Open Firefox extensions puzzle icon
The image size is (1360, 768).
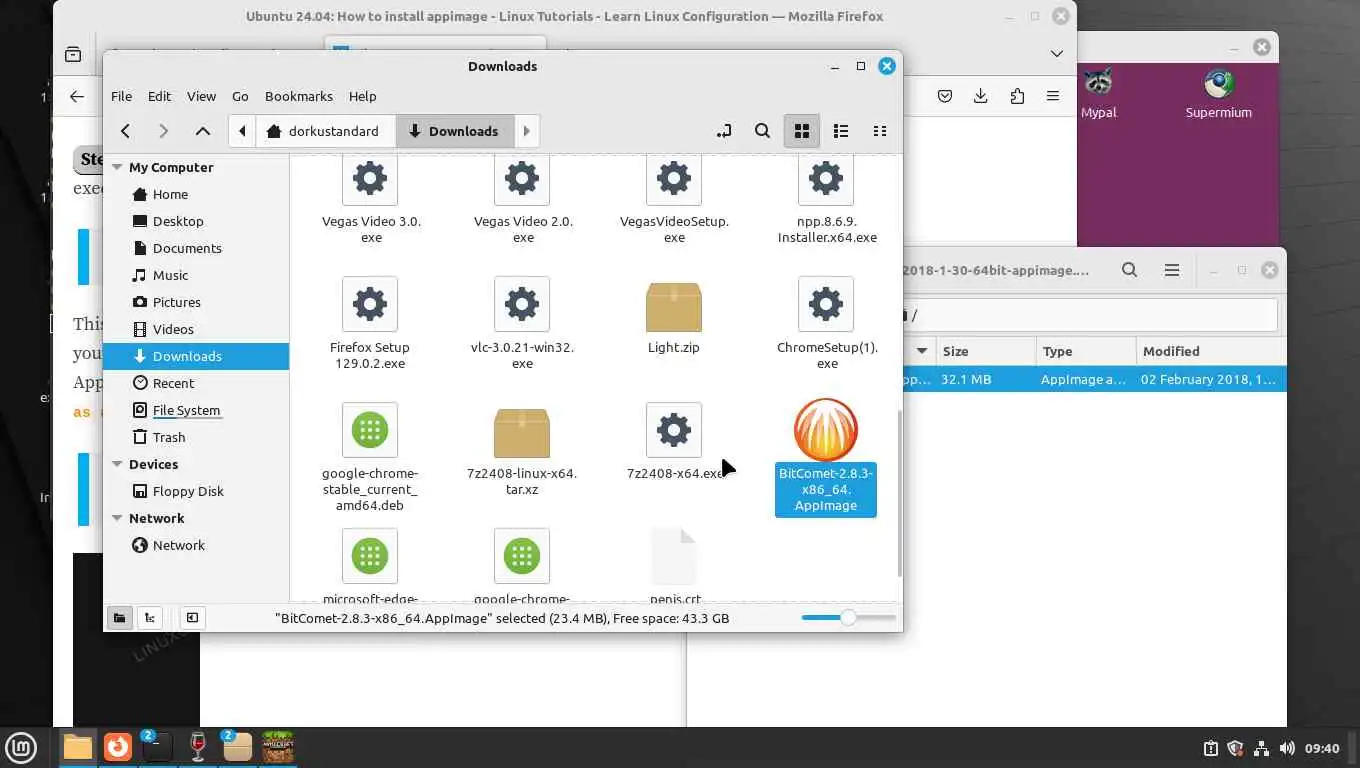(1017, 96)
